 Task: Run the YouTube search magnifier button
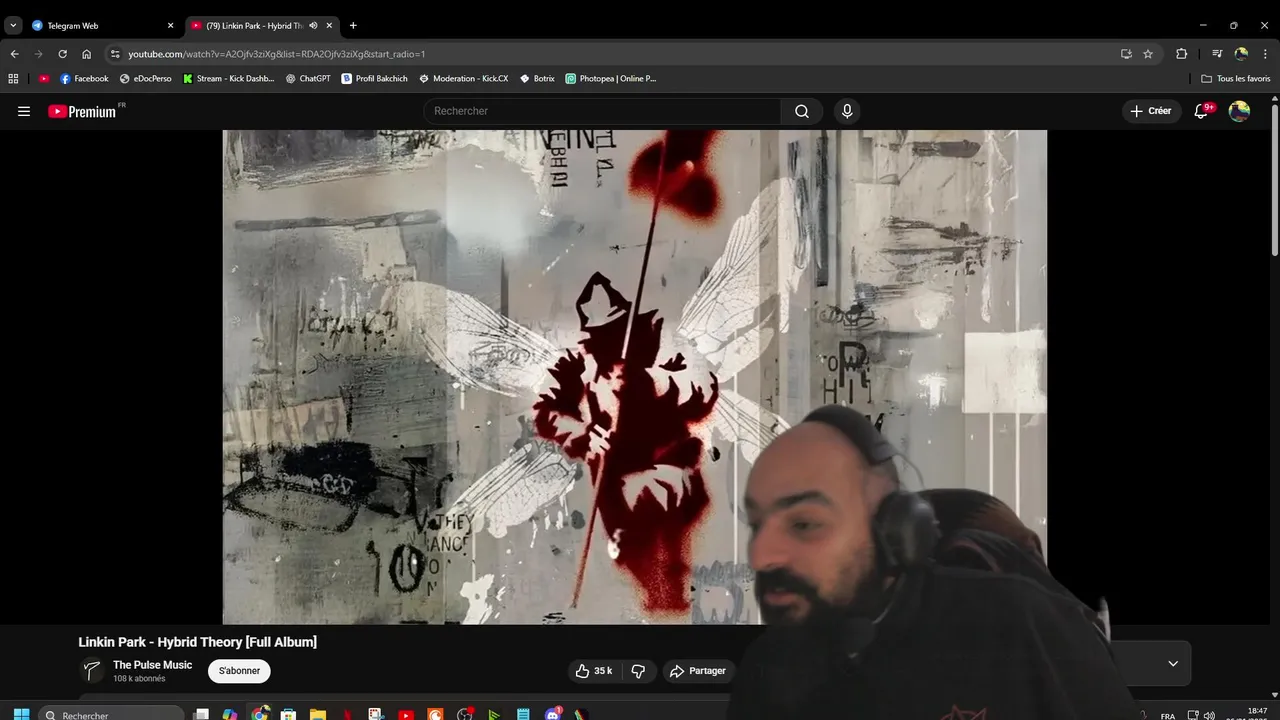click(x=802, y=111)
